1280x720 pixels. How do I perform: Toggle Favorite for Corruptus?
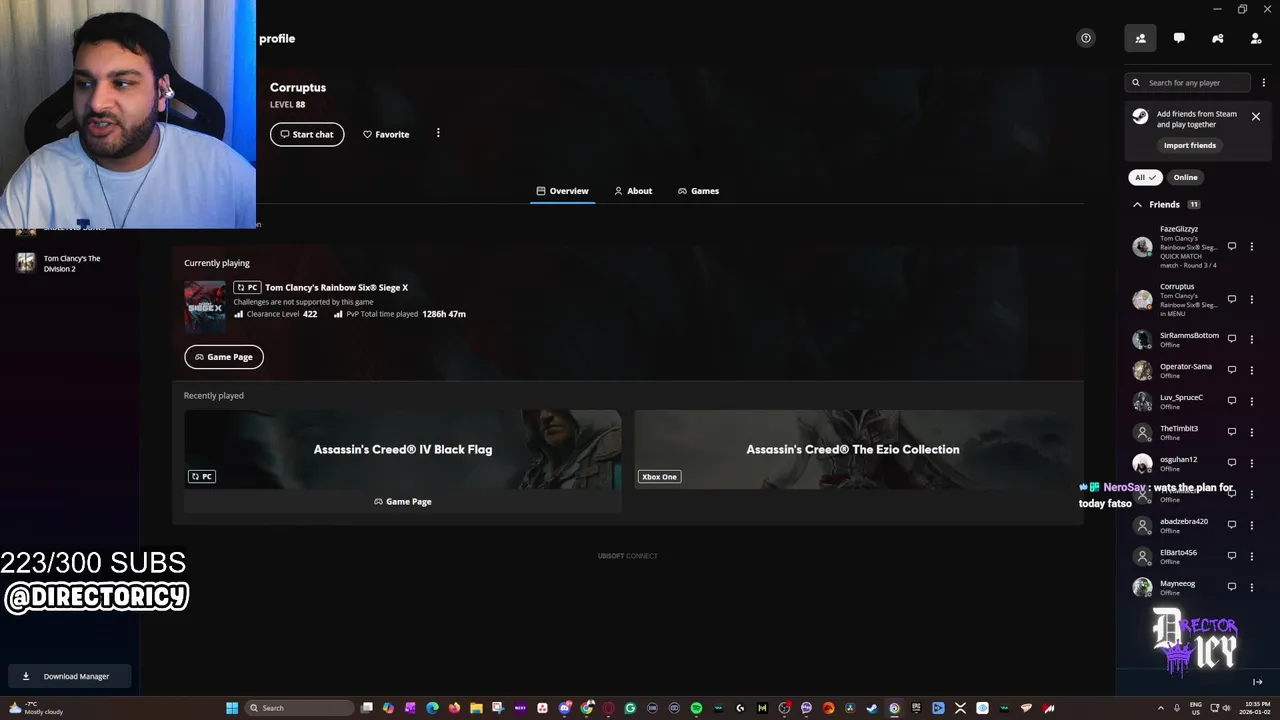(x=386, y=134)
